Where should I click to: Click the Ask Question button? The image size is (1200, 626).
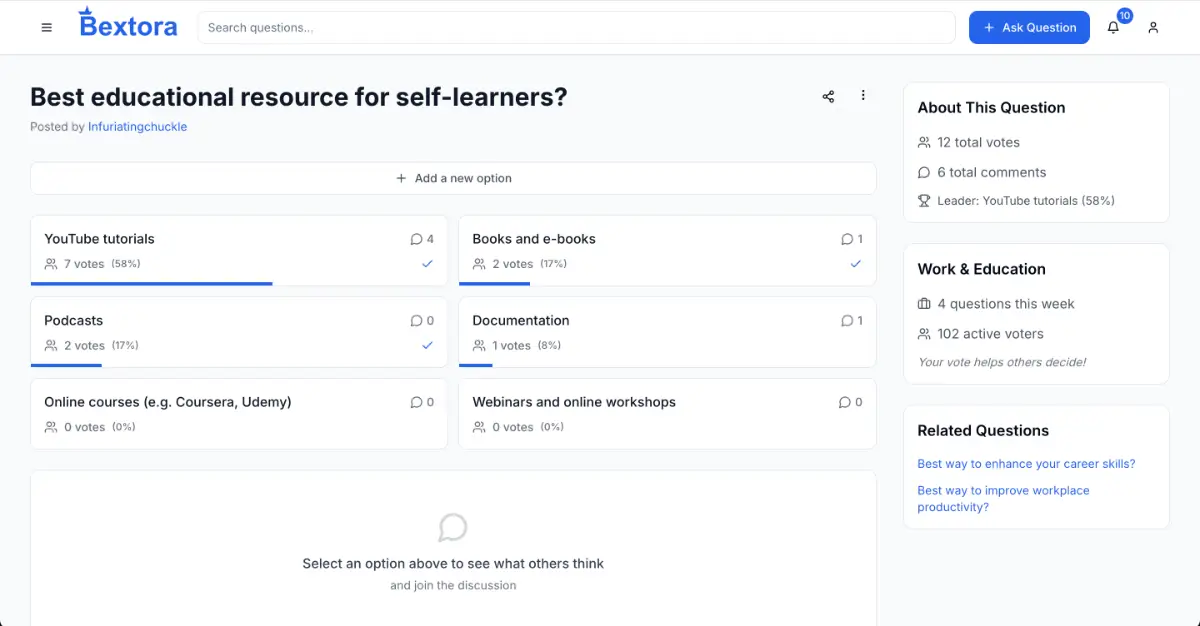coord(1029,28)
